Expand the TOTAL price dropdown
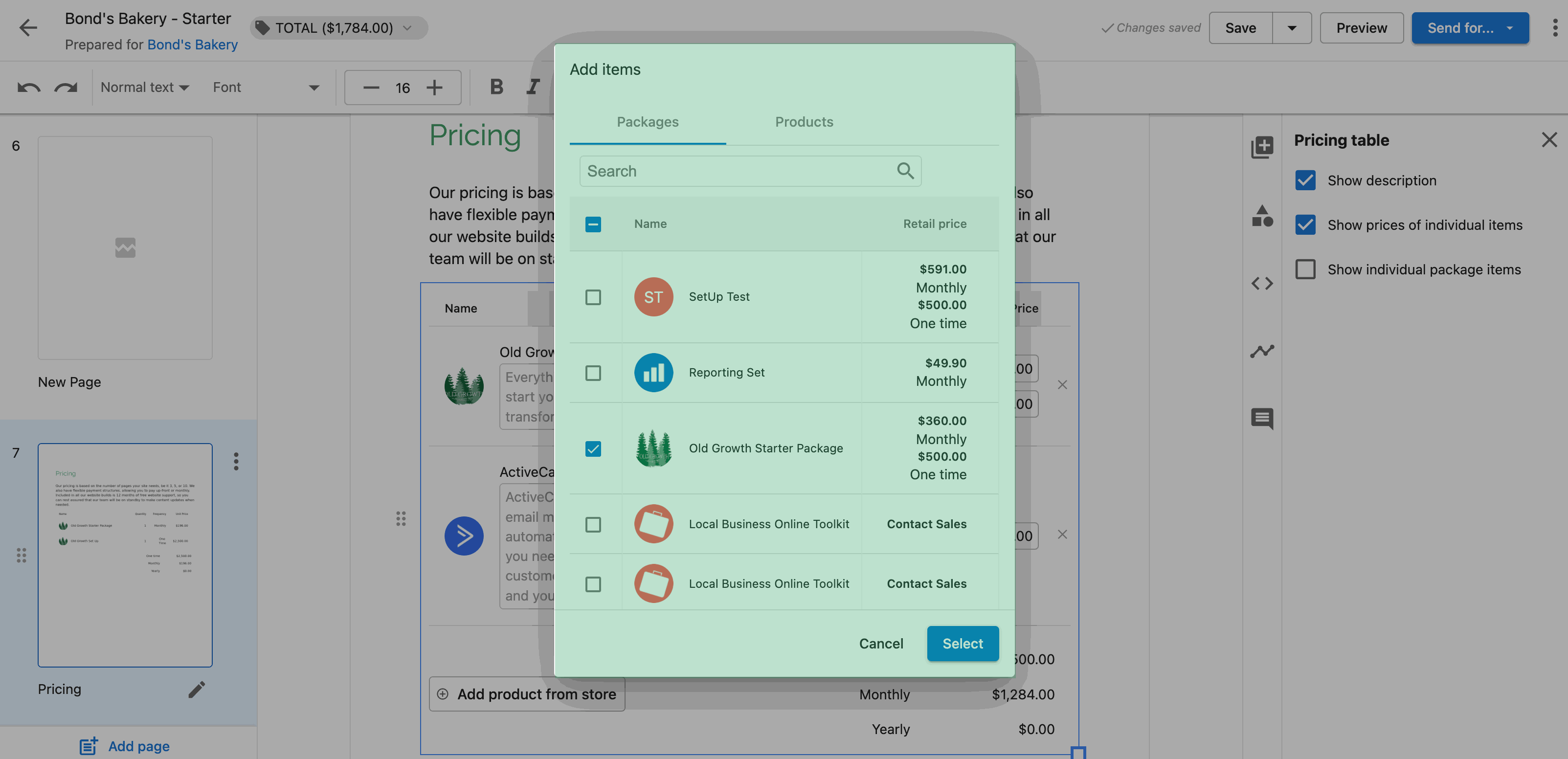Screen dimensions: 1568x759 click(x=339, y=28)
